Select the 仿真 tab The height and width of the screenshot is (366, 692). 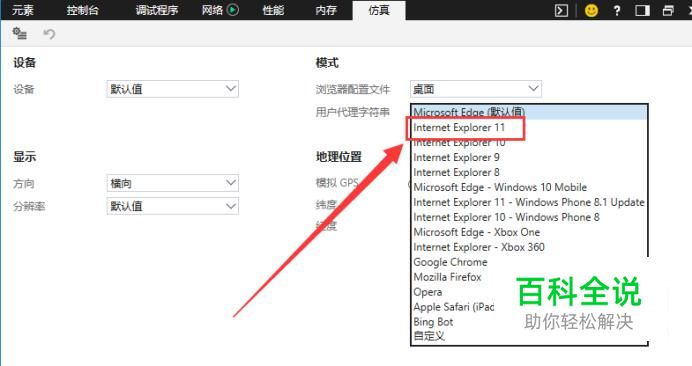point(379,10)
